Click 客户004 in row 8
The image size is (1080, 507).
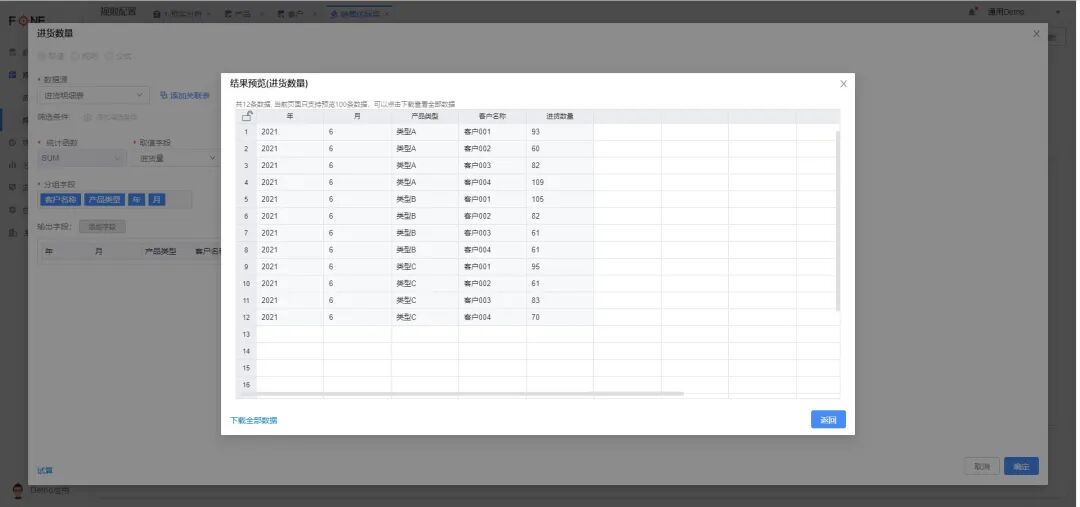coord(492,249)
